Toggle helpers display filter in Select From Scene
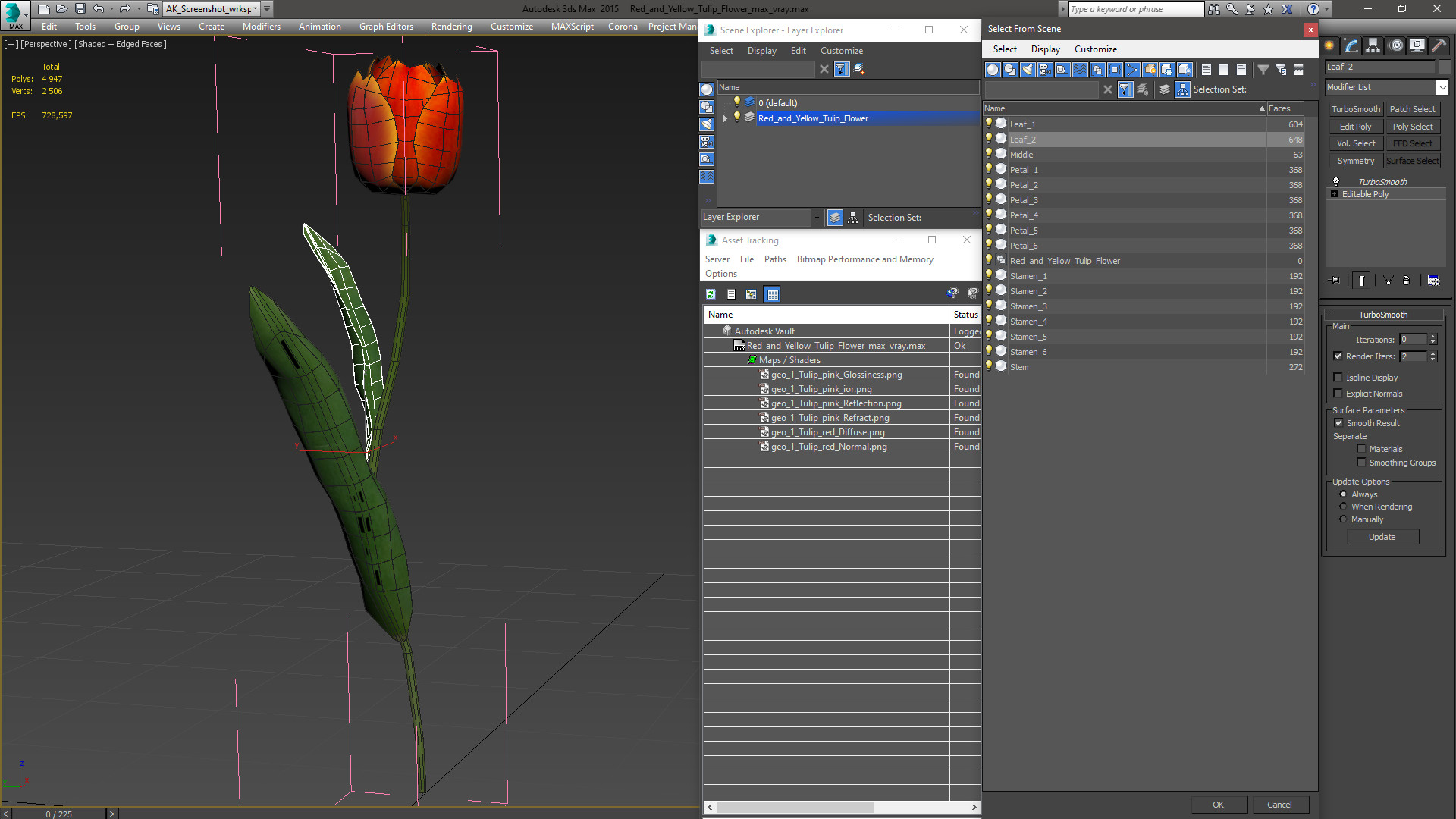This screenshot has height=819, width=1456. pos(1062,70)
